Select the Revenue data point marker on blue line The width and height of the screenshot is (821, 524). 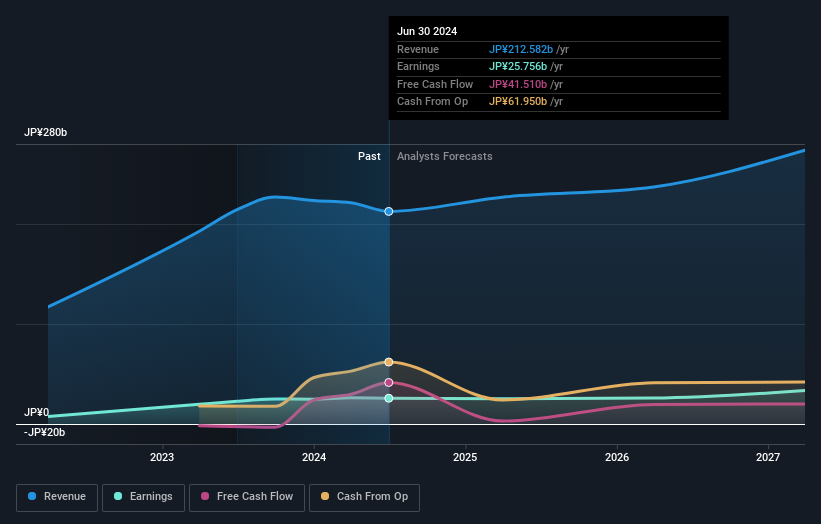tap(389, 211)
